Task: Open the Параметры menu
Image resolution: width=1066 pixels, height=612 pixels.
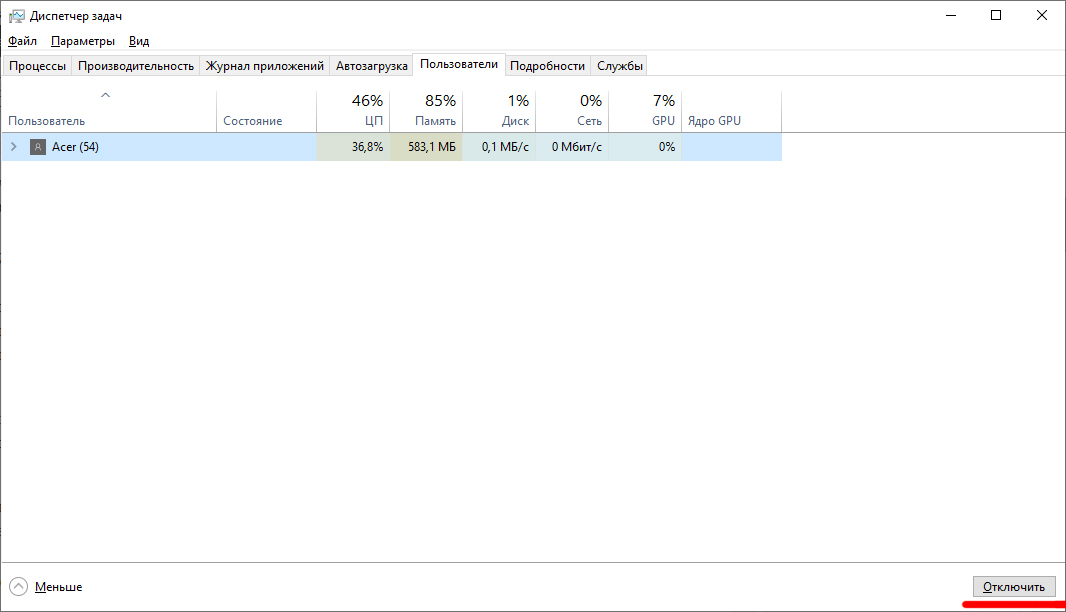Action: pyautogui.click(x=83, y=41)
